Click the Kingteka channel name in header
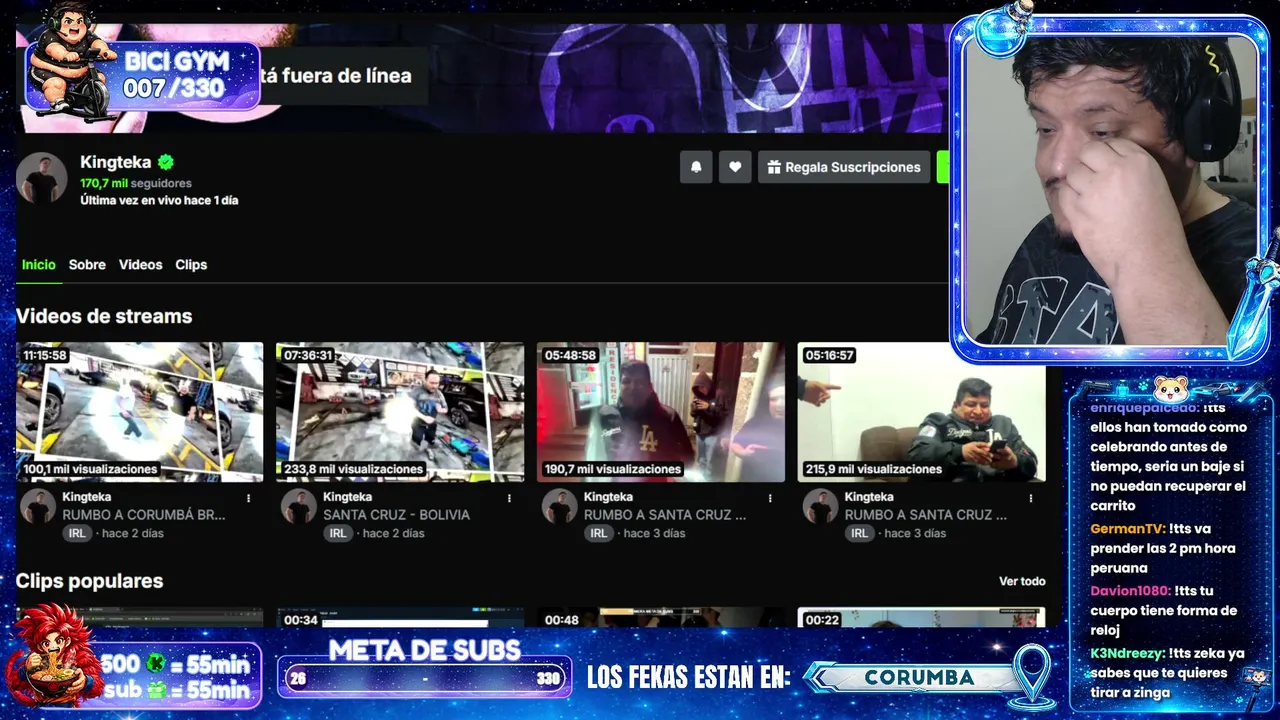This screenshot has width=1280, height=720. pyautogui.click(x=116, y=162)
